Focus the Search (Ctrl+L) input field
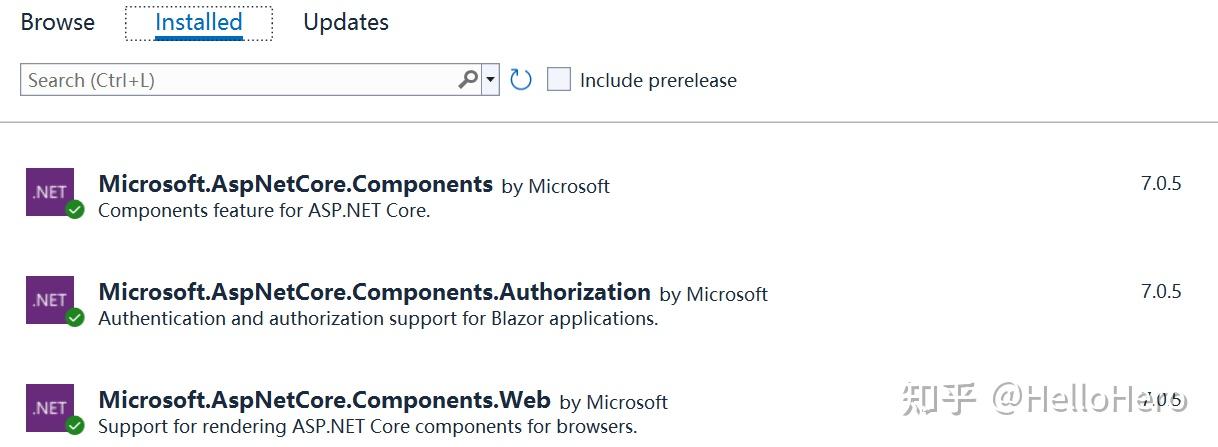Screen dimensions: 1218x447 pos(240,80)
